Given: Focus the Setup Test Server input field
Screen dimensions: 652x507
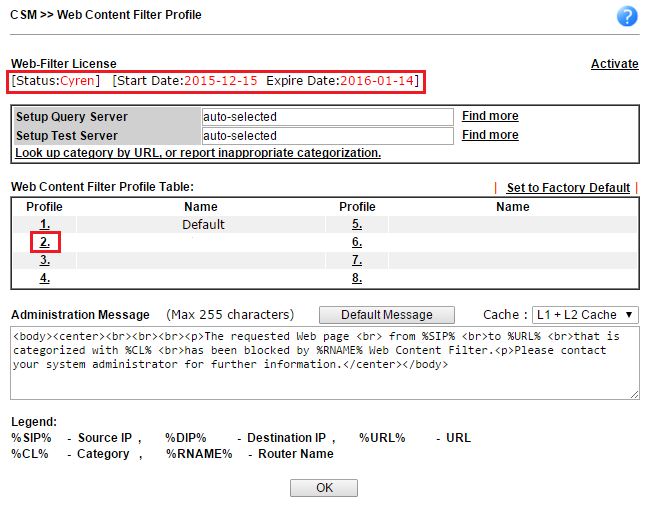Looking at the screenshot, I should click(327, 136).
